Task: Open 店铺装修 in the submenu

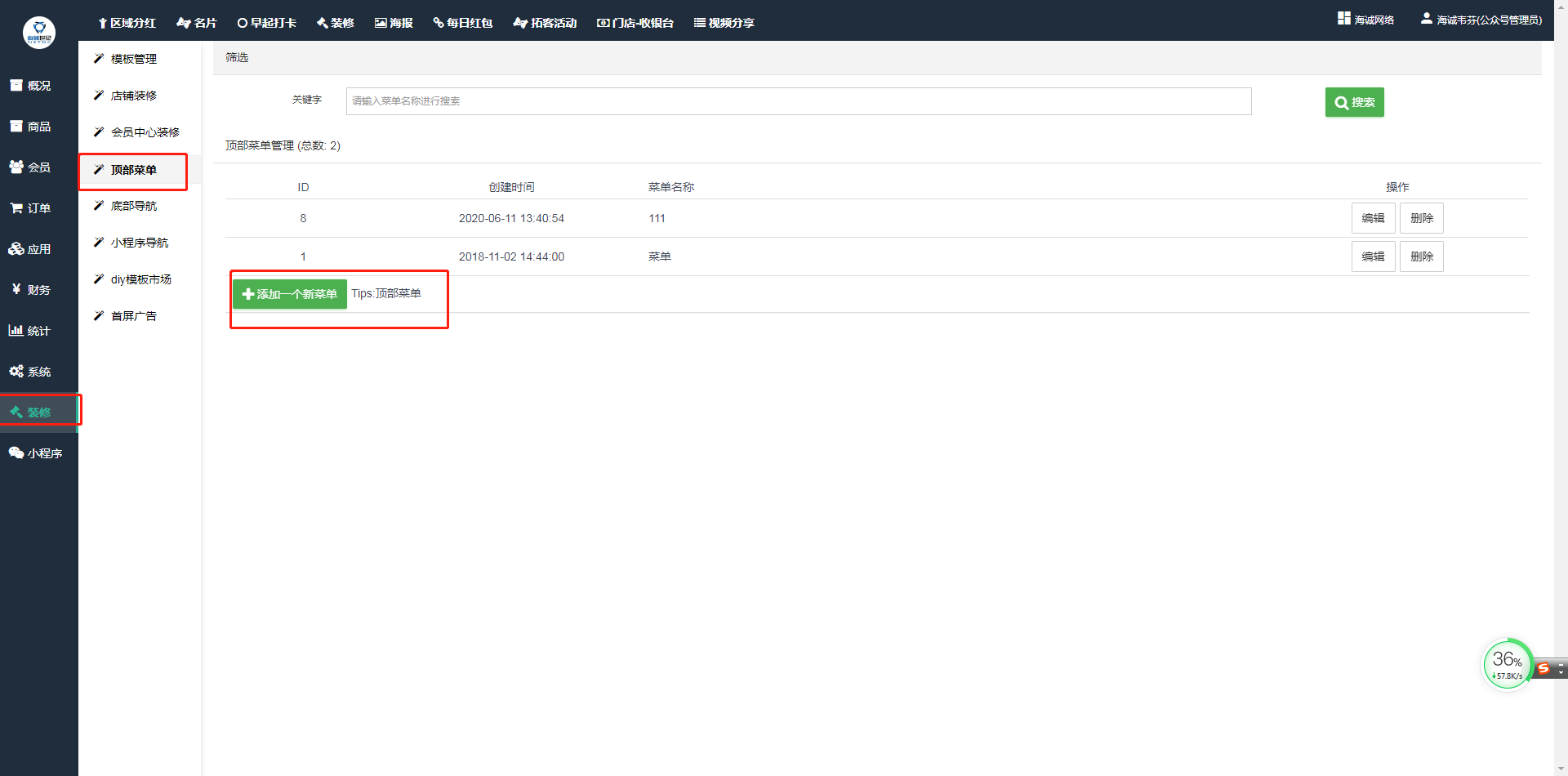Action: pyautogui.click(x=134, y=96)
